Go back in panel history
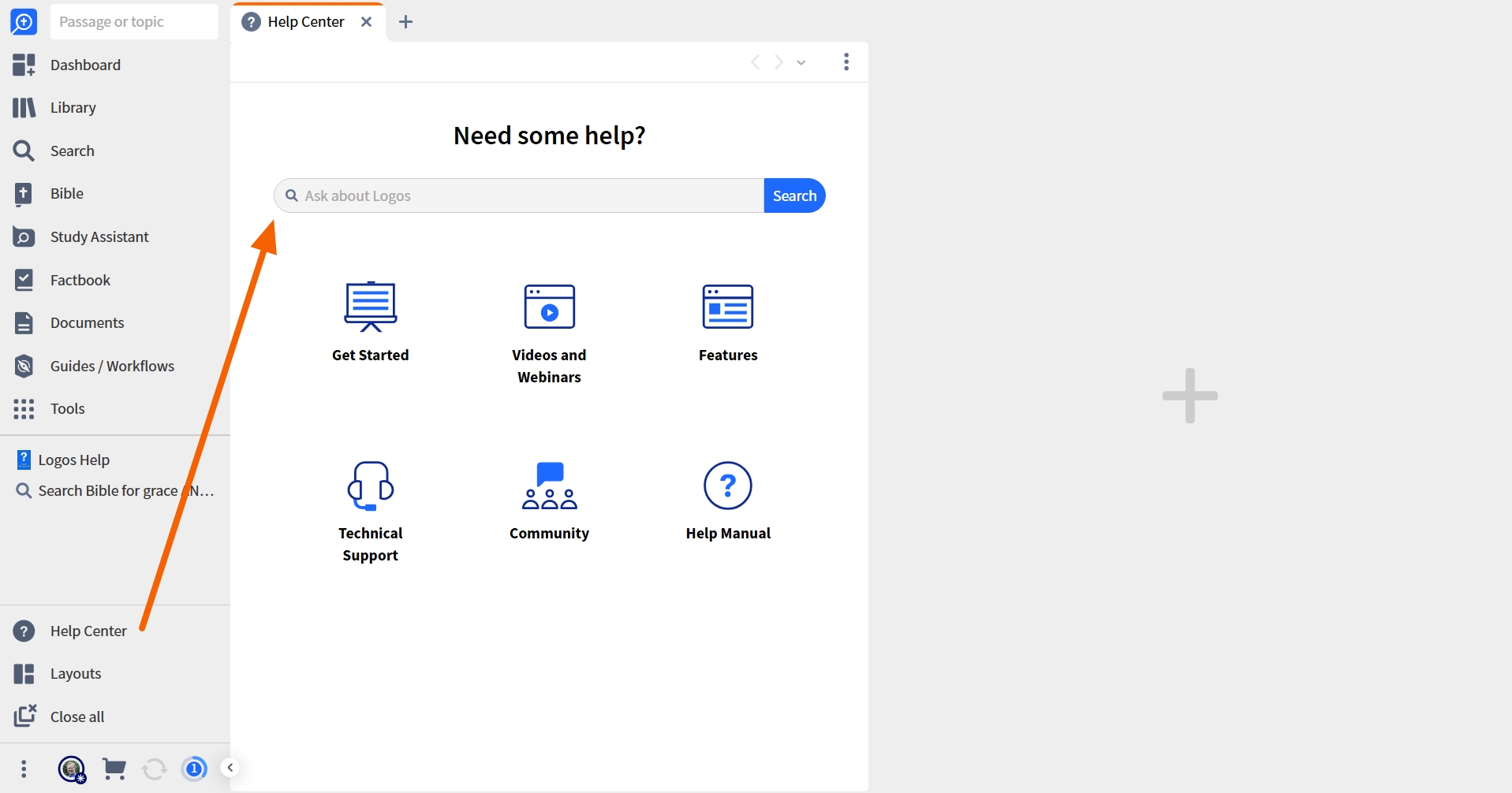Screen dimensions: 1512x793 click(x=755, y=62)
